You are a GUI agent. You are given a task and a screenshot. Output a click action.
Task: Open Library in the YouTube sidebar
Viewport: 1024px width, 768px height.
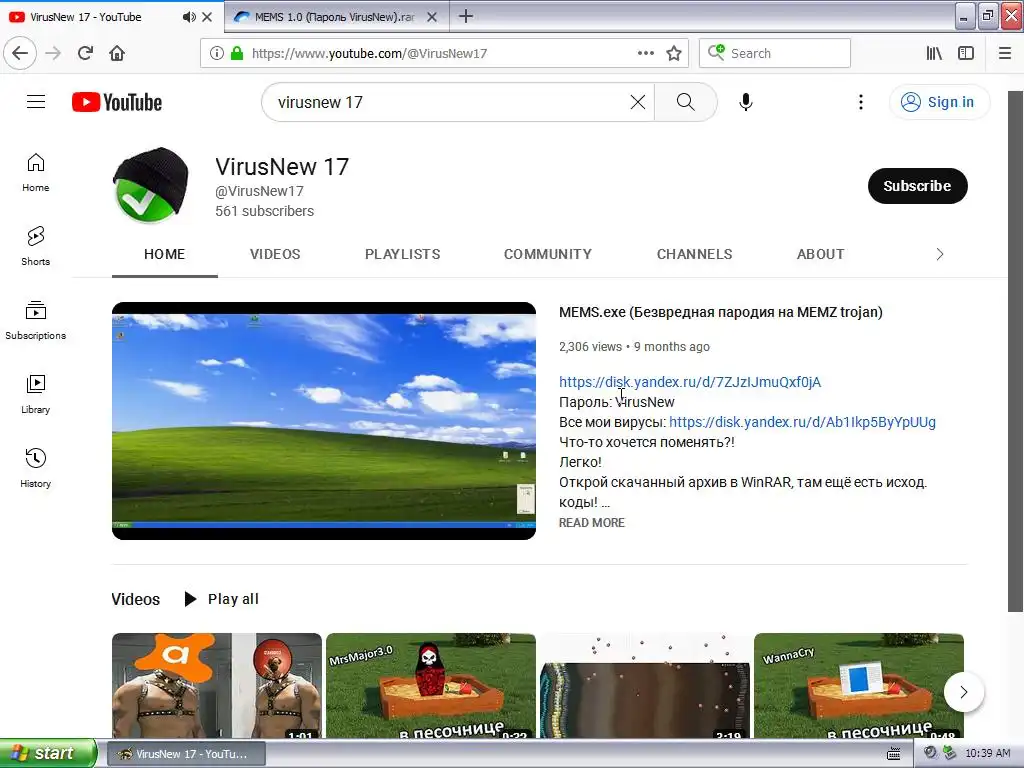pos(36,394)
